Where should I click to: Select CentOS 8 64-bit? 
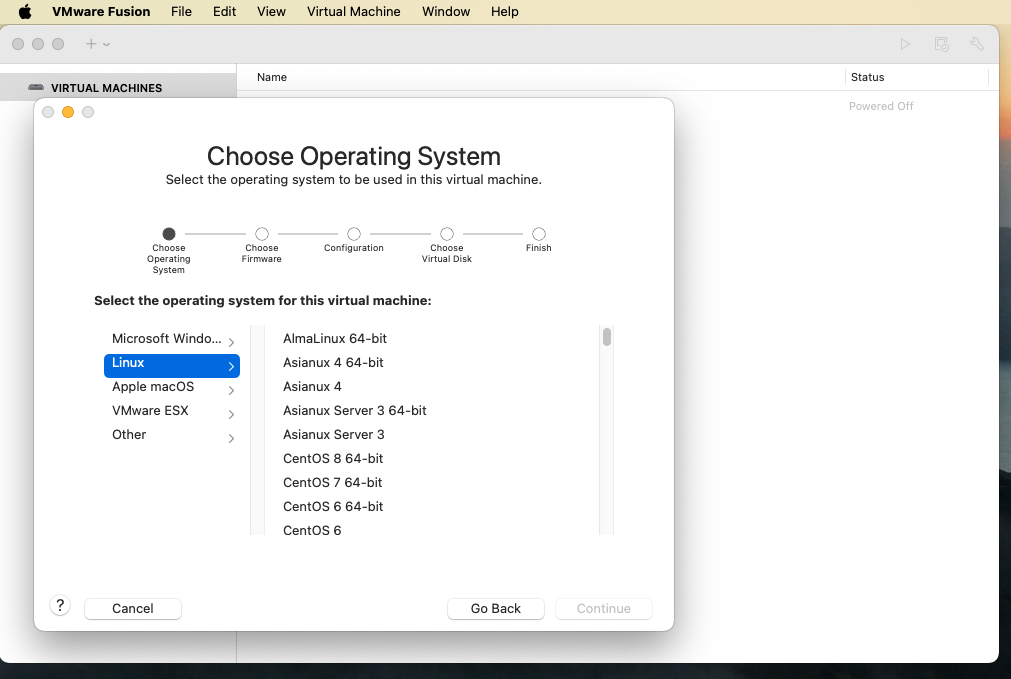point(333,458)
